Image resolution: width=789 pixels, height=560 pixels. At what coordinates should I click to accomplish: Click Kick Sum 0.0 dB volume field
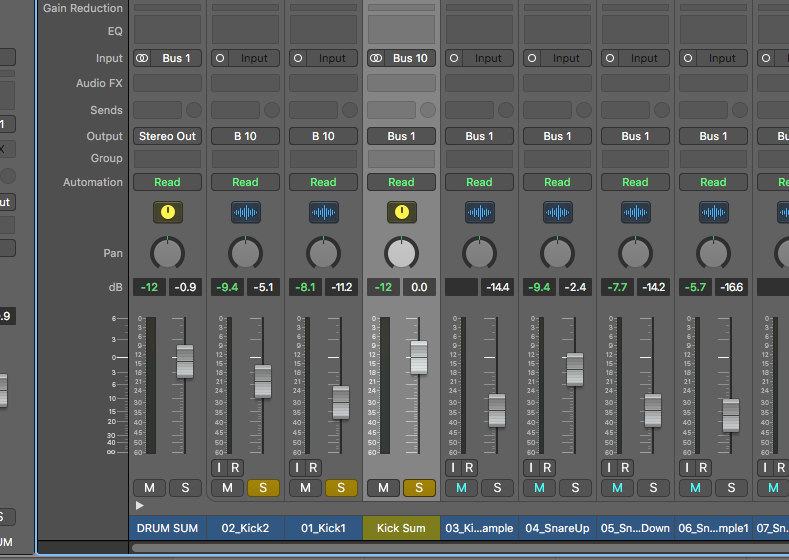419,287
